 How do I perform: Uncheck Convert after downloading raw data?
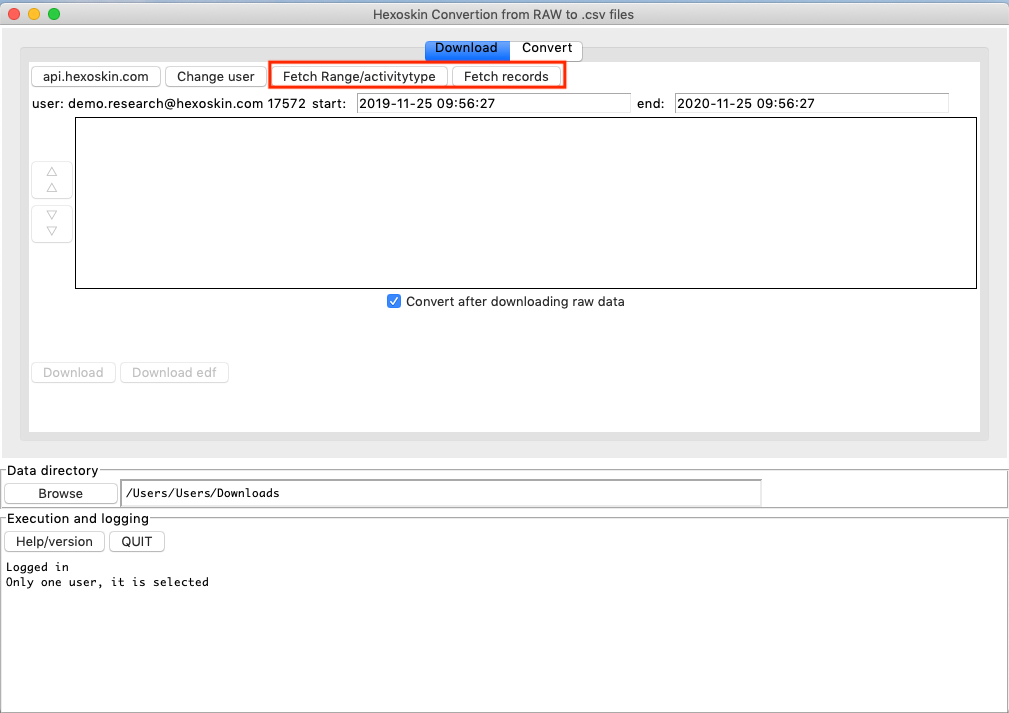(x=394, y=301)
